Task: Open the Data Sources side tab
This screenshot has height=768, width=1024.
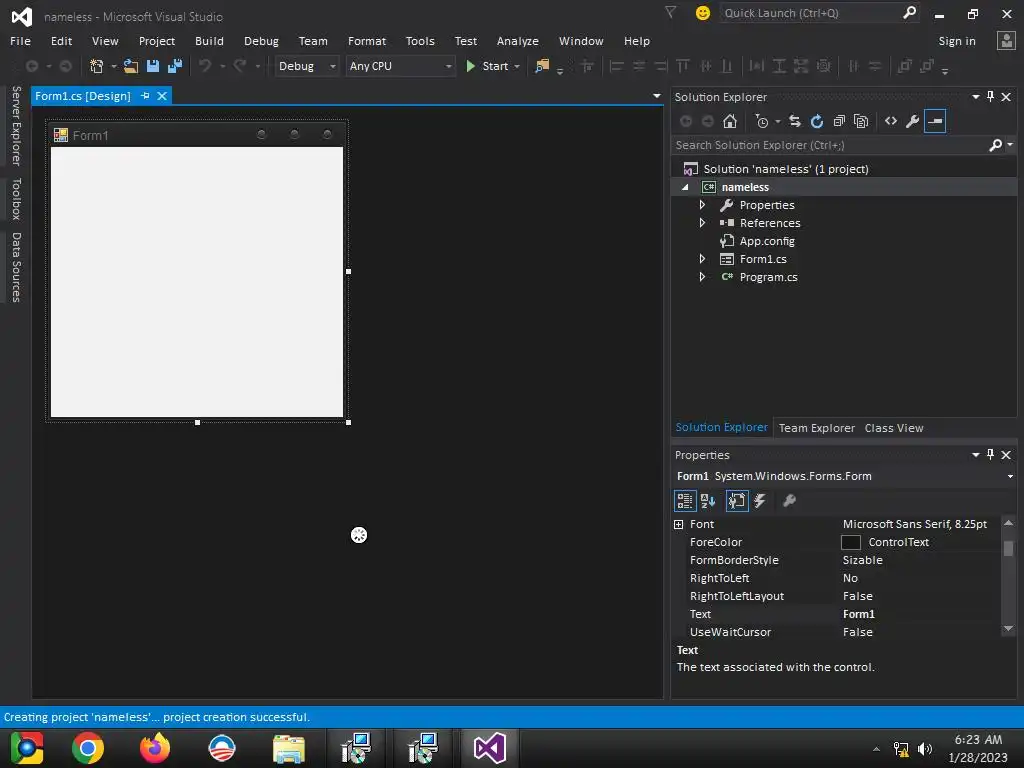Action: [x=16, y=267]
